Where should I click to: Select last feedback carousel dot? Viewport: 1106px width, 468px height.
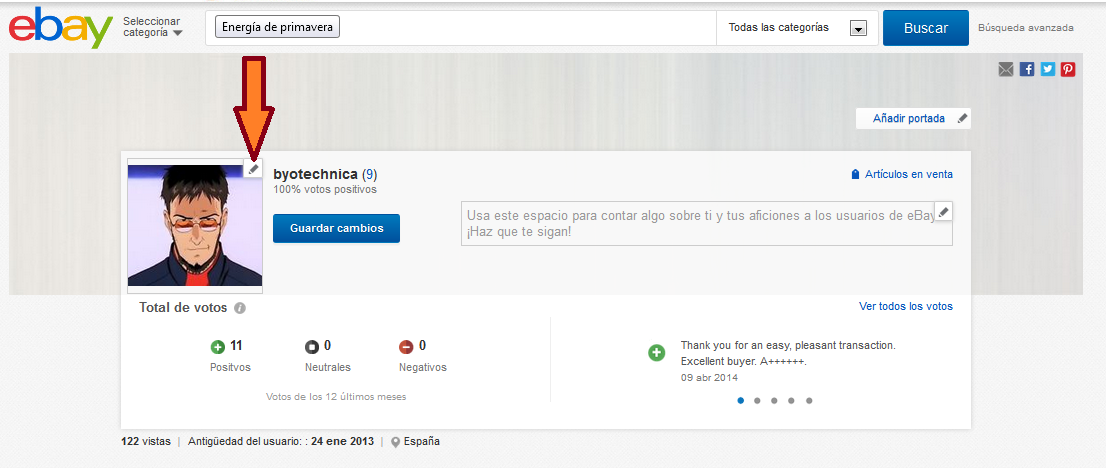tap(809, 400)
